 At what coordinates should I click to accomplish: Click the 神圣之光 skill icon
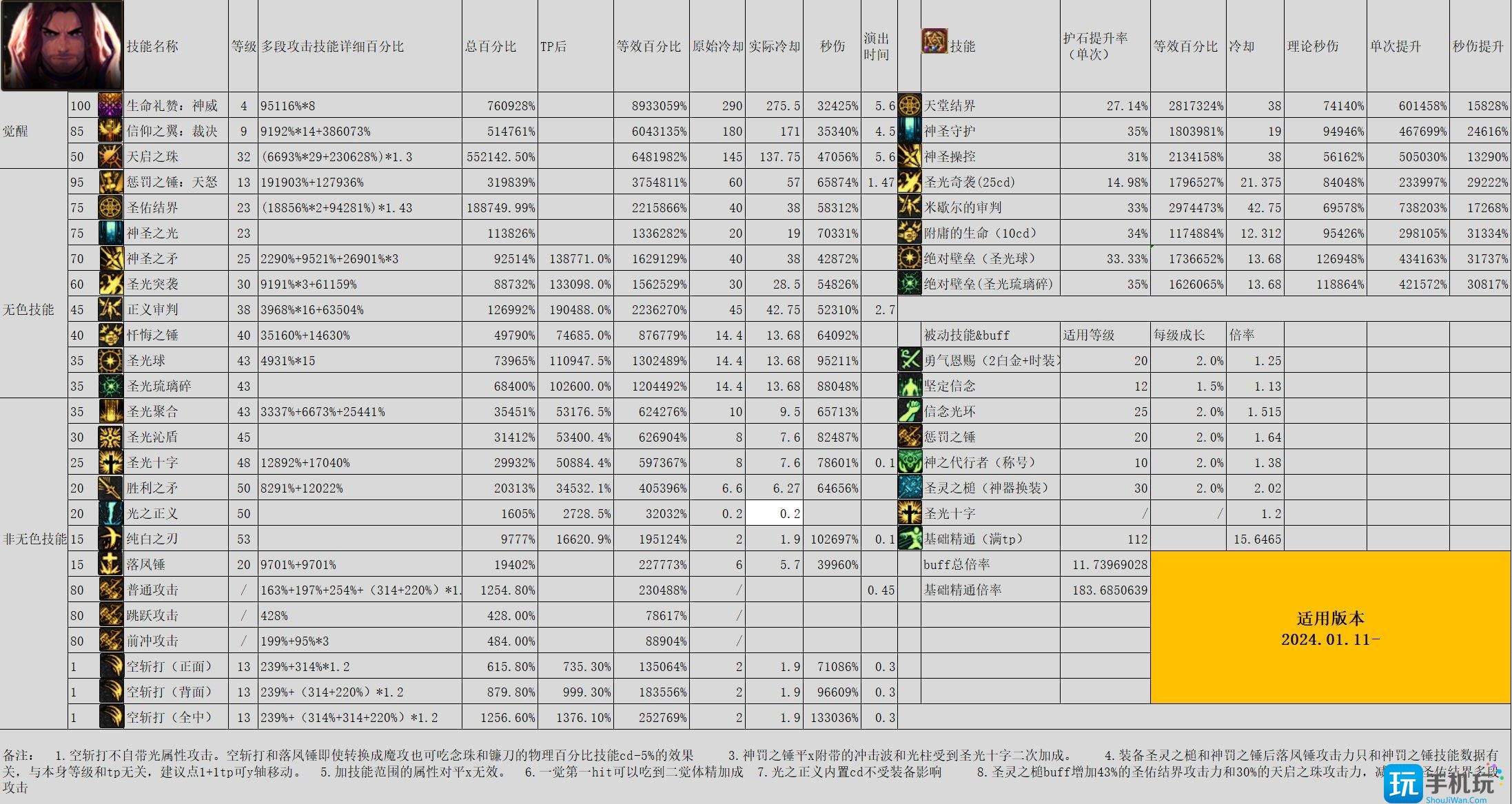pyautogui.click(x=110, y=233)
